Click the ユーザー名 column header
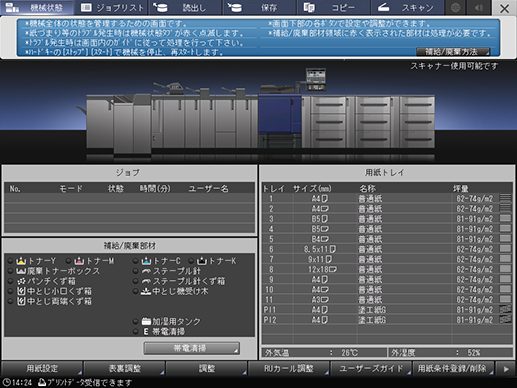Image resolution: width=517 pixels, height=388 pixels. 208,189
